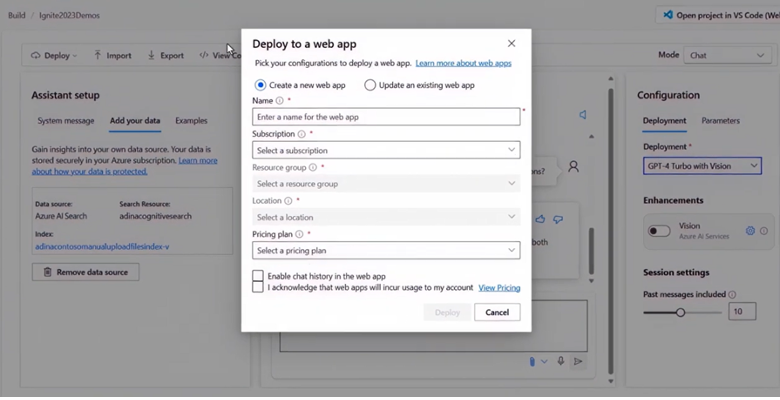Click info icon next to Name label
This screenshot has height=400, width=780.
tap(280, 100)
